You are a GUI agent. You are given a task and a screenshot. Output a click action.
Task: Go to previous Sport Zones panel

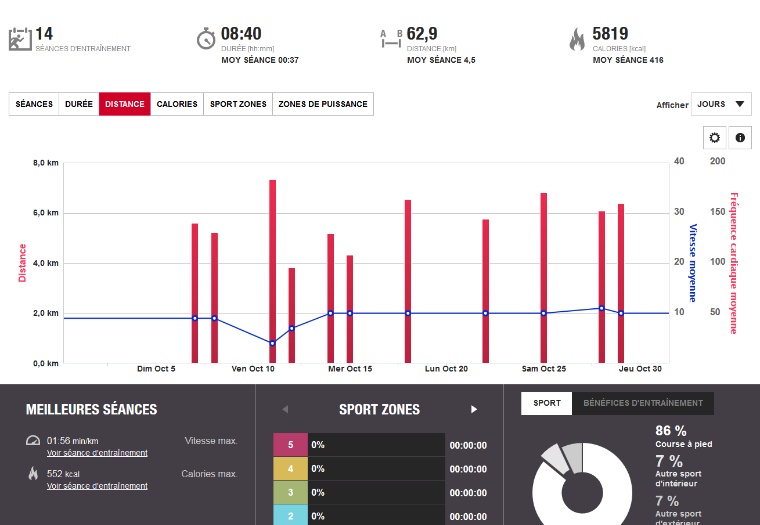[x=284, y=409]
